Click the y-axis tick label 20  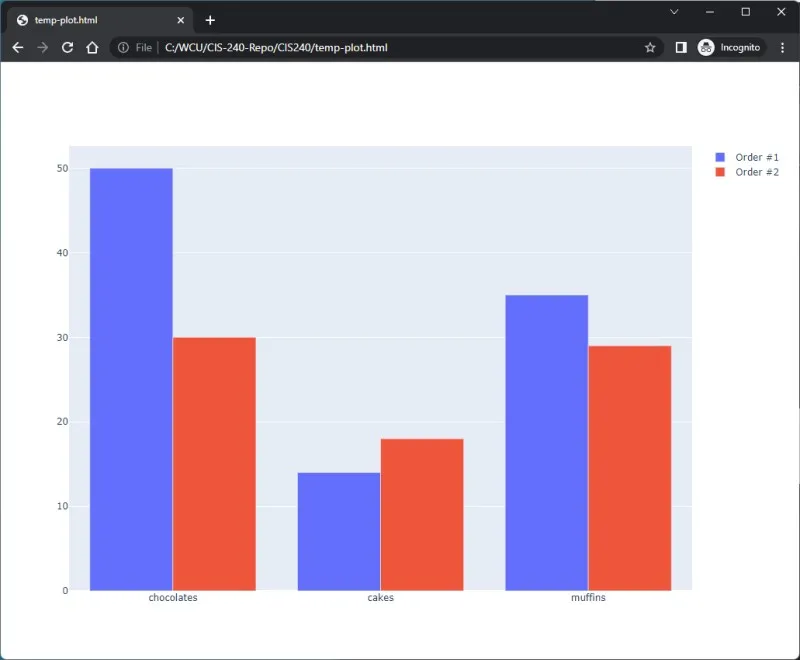[62, 421]
